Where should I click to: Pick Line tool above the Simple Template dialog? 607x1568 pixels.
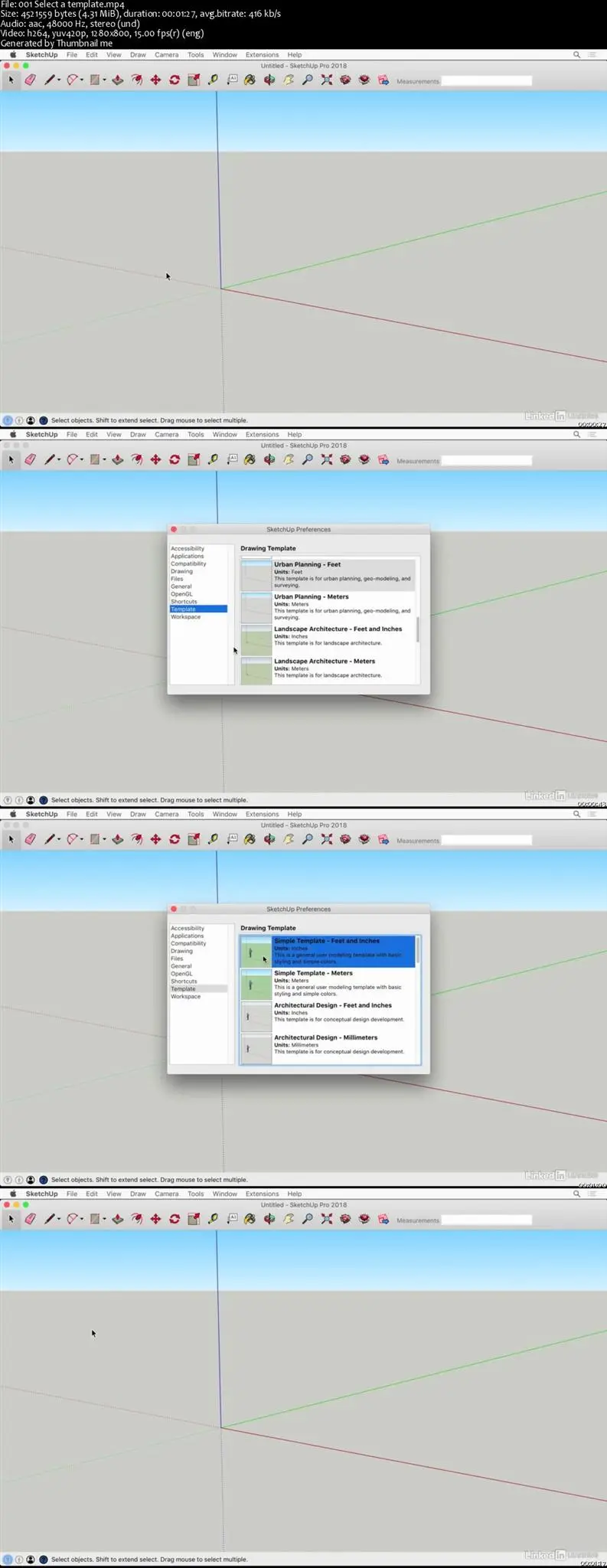coord(49,839)
